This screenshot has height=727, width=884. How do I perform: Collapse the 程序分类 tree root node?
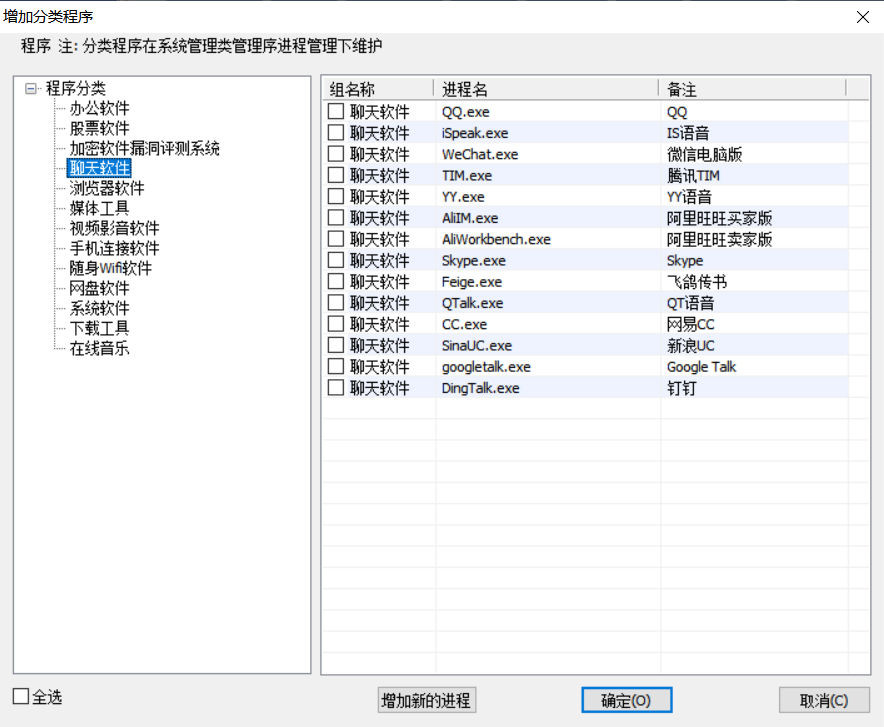click(31, 89)
